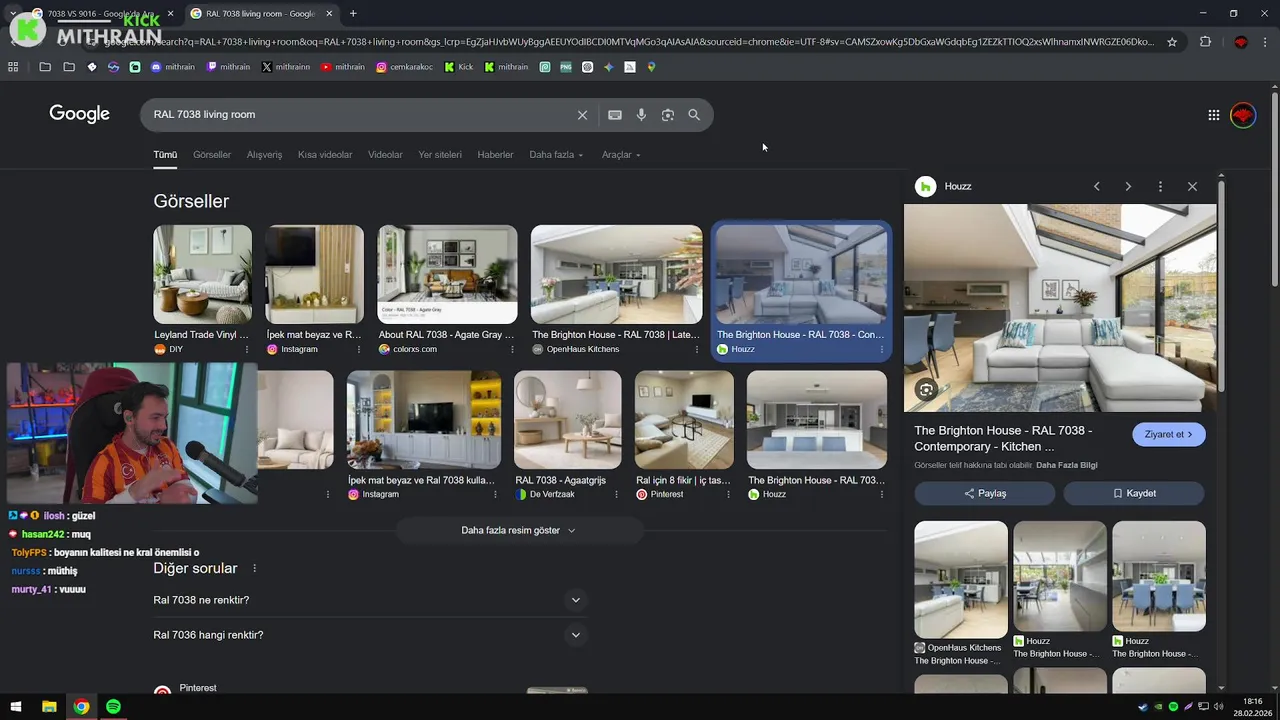The image size is (1280, 720).
Task: Open the browser apps grid shortcut
Action: click(13, 67)
